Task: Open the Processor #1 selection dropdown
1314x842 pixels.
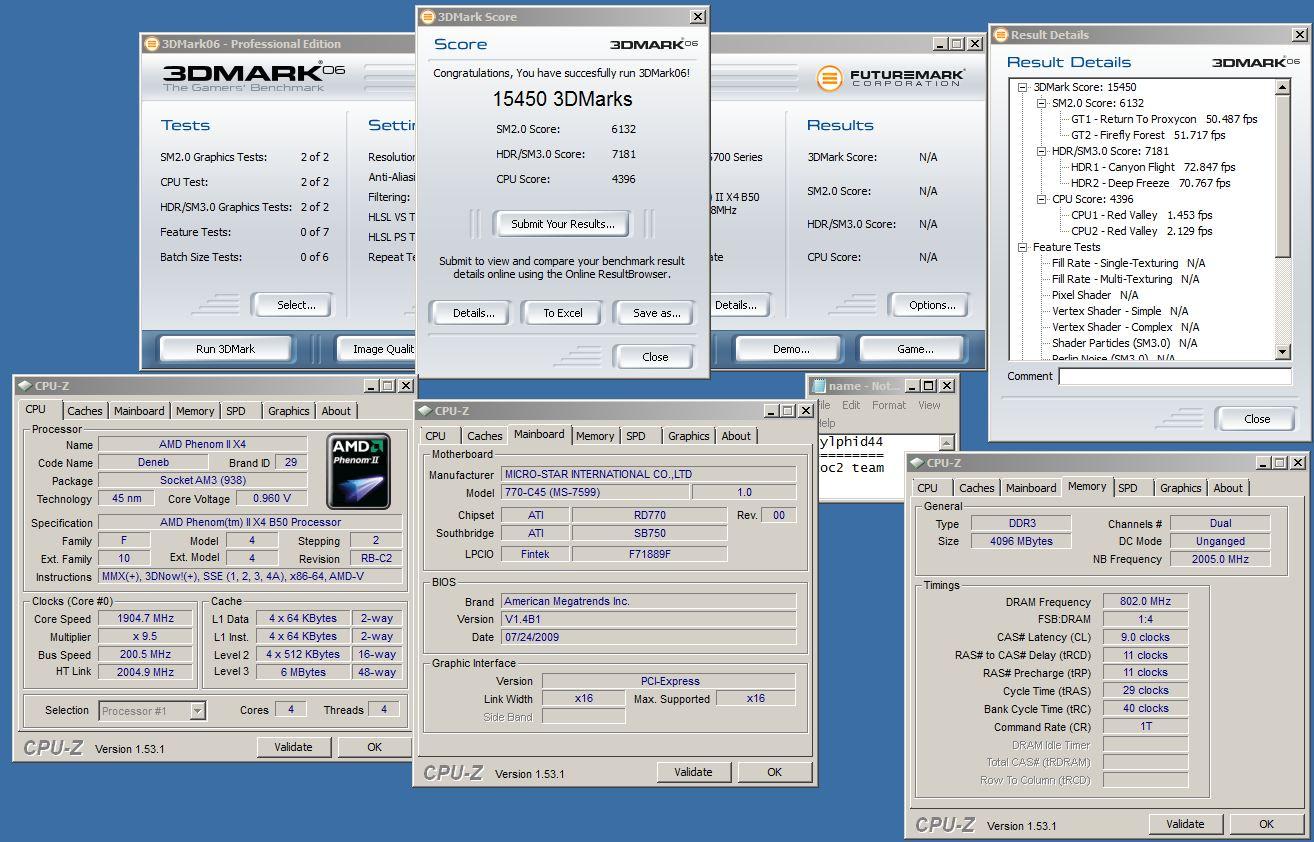Action: [x=197, y=711]
